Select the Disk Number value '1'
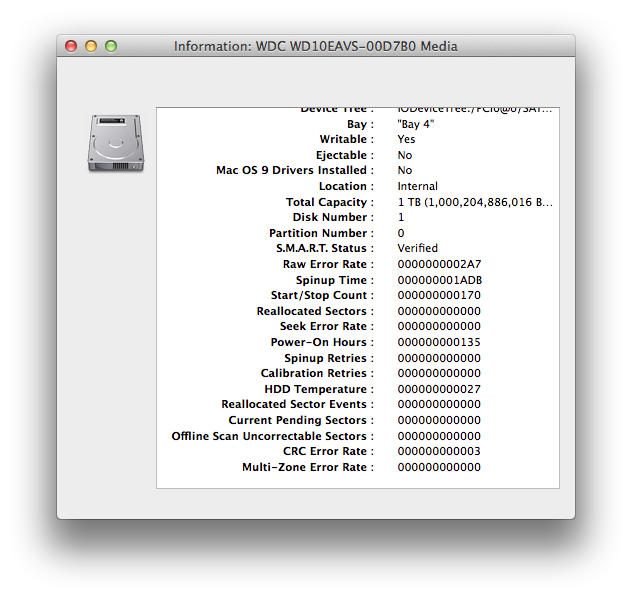 click(401, 217)
